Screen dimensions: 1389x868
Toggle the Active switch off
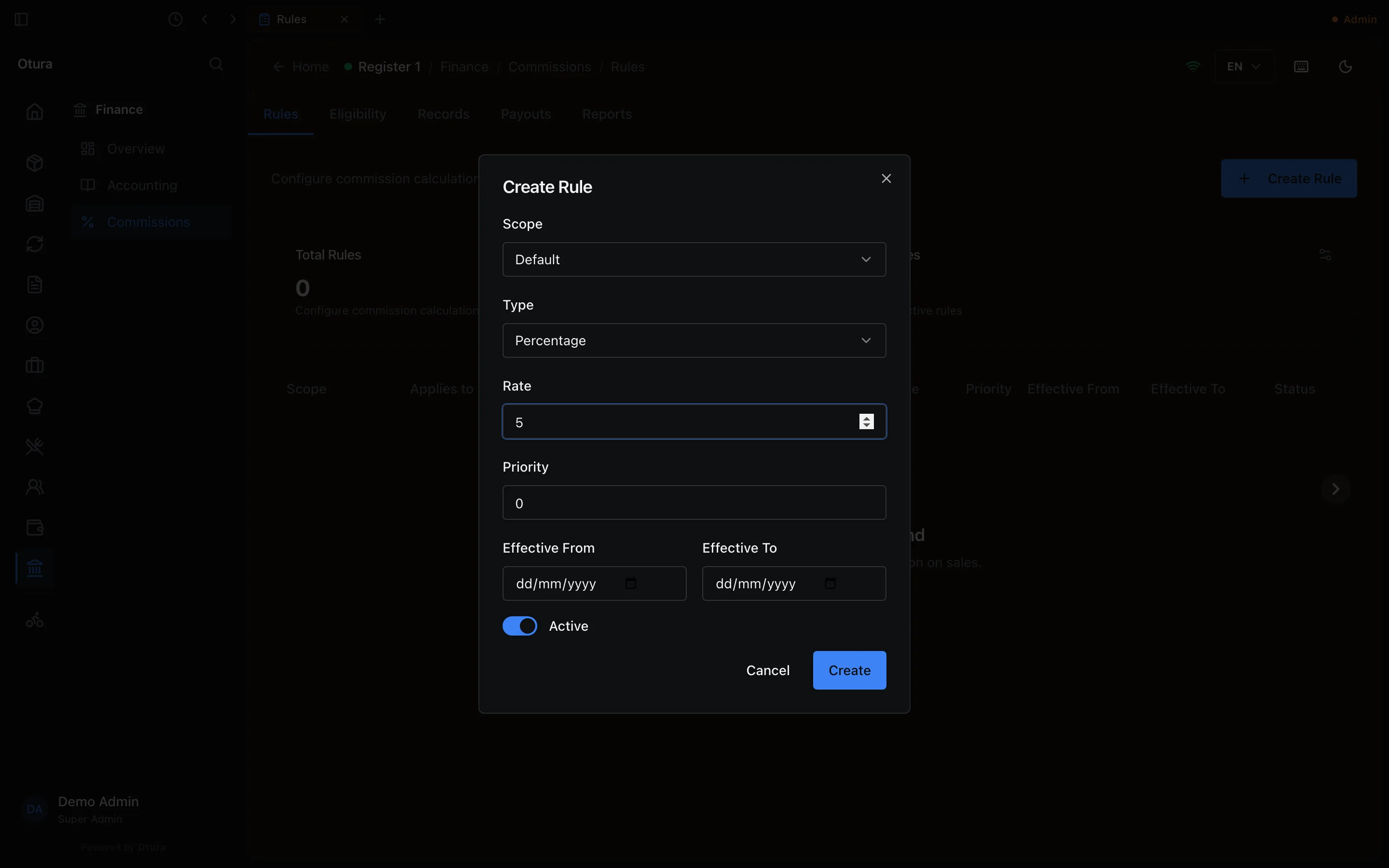pos(520,626)
